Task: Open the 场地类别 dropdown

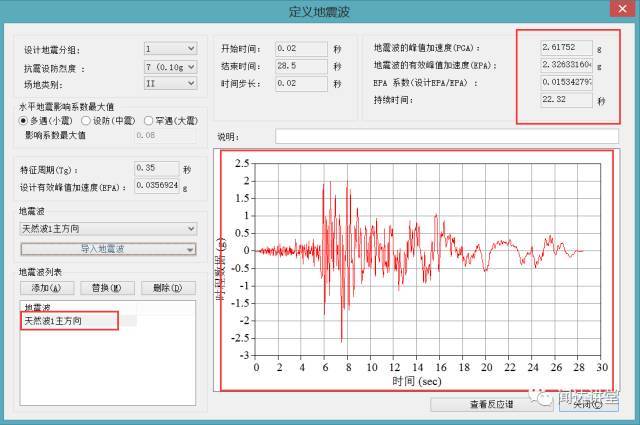Action: click(171, 84)
